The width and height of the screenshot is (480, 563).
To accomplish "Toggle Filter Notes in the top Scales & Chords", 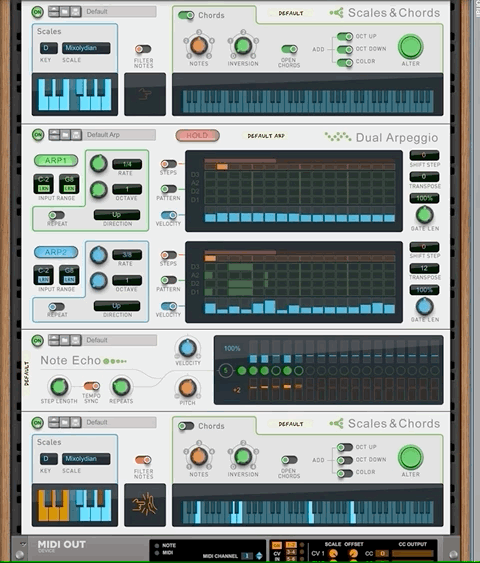I will 143,49.
